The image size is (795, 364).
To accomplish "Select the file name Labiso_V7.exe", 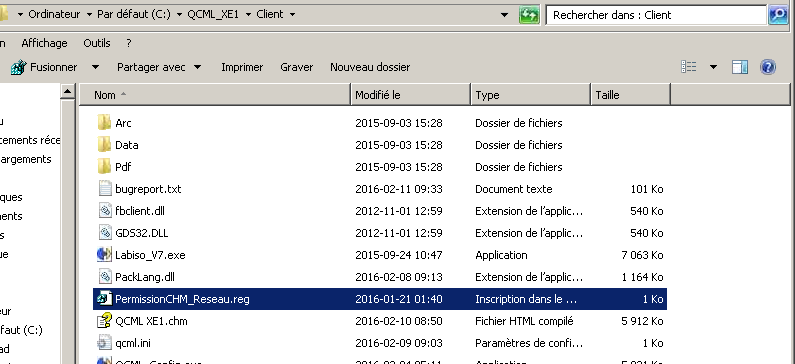I will 150,255.
